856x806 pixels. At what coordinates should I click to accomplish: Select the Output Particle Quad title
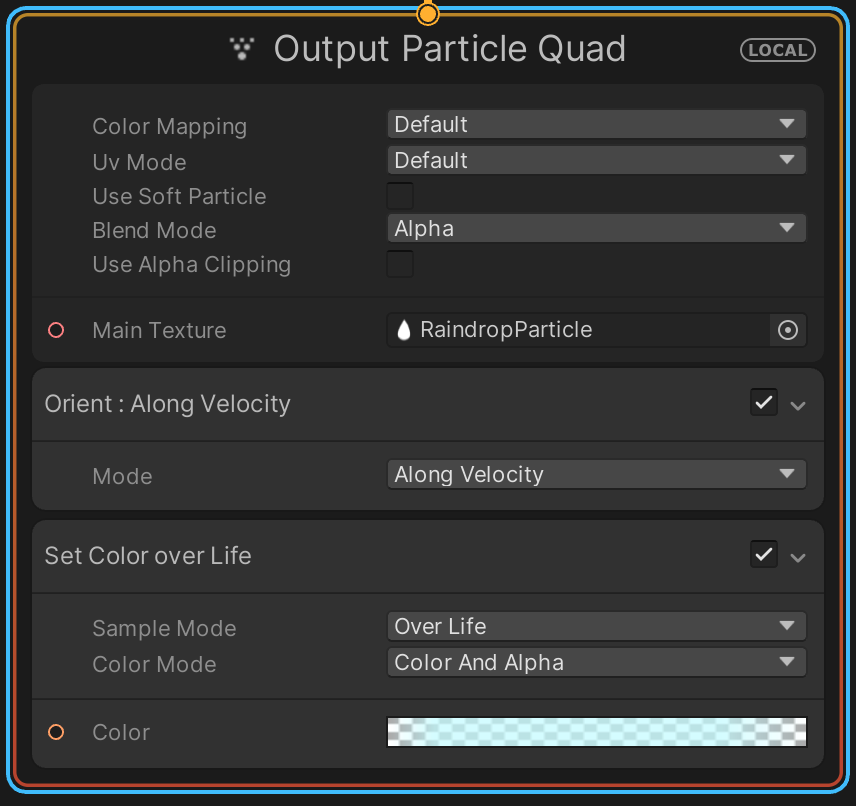[x=449, y=49]
